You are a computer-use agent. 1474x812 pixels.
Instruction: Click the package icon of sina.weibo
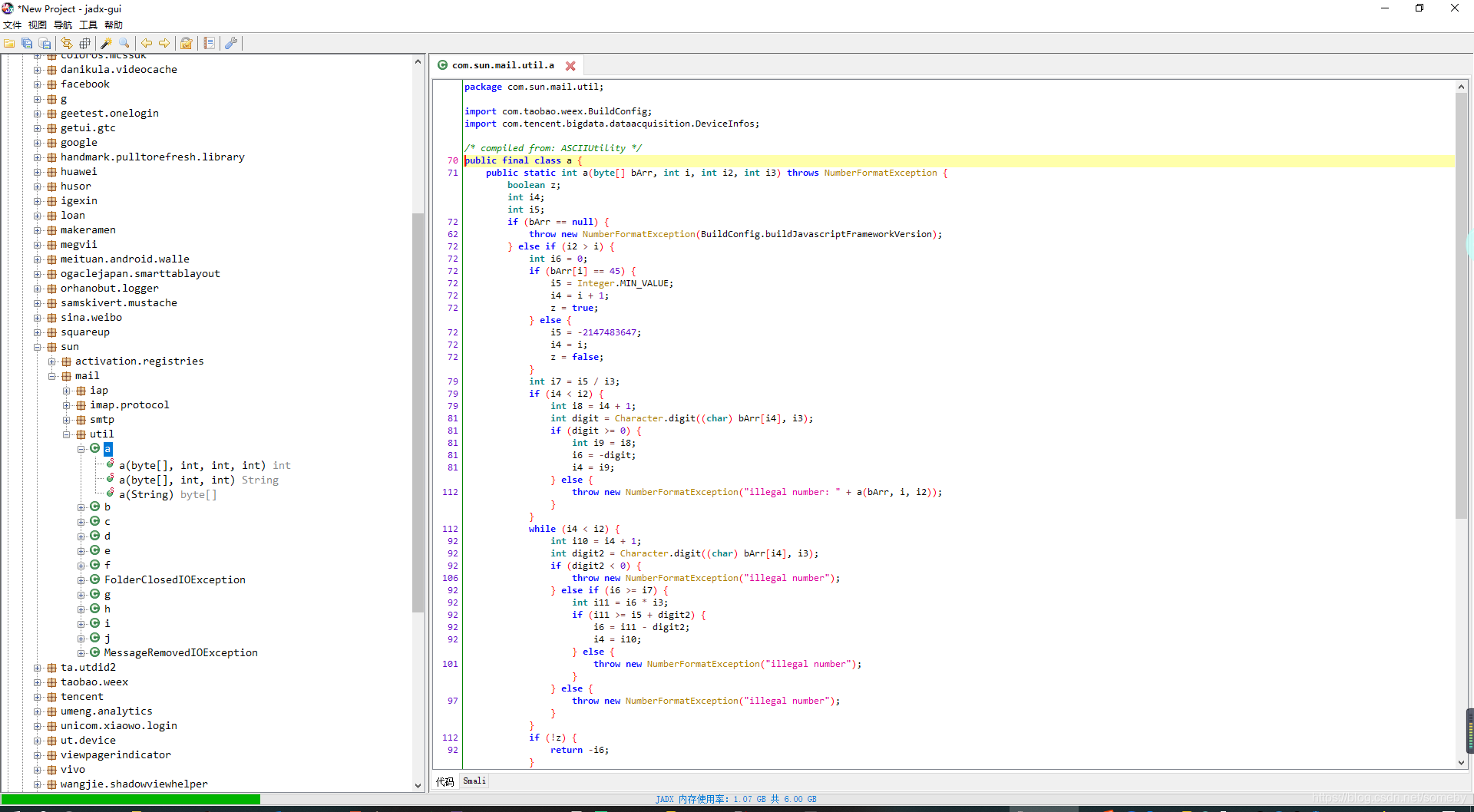point(51,318)
